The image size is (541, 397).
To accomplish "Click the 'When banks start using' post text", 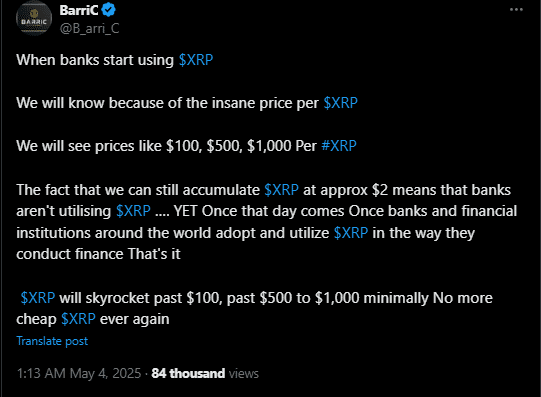I will 95,60.
